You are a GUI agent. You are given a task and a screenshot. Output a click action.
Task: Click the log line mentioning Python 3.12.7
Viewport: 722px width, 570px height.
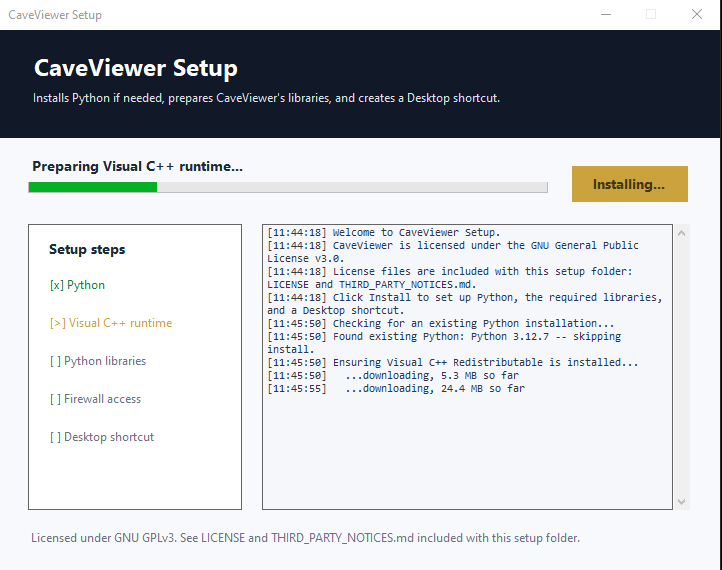click(x=444, y=343)
